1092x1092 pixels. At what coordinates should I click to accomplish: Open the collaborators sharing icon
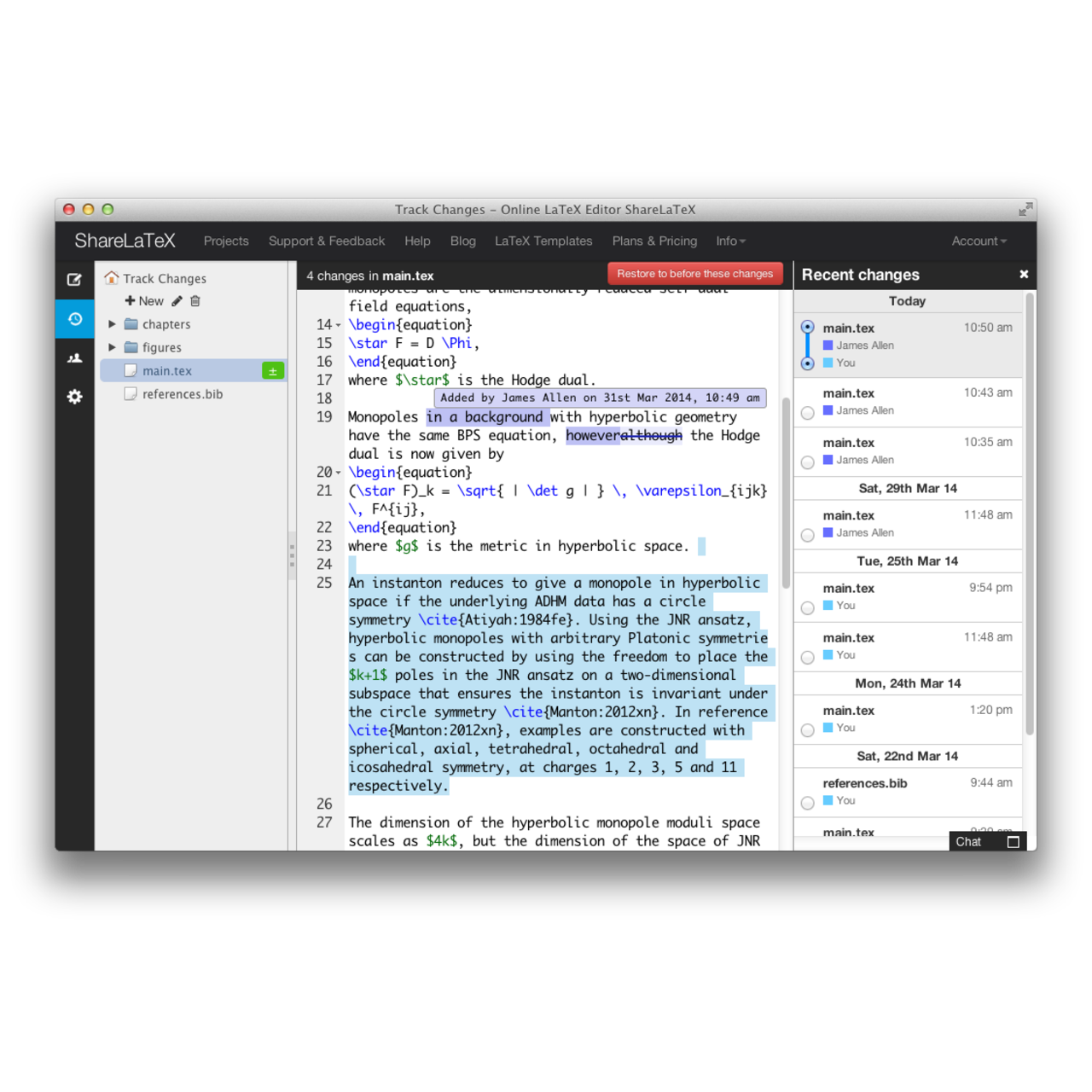coord(74,358)
